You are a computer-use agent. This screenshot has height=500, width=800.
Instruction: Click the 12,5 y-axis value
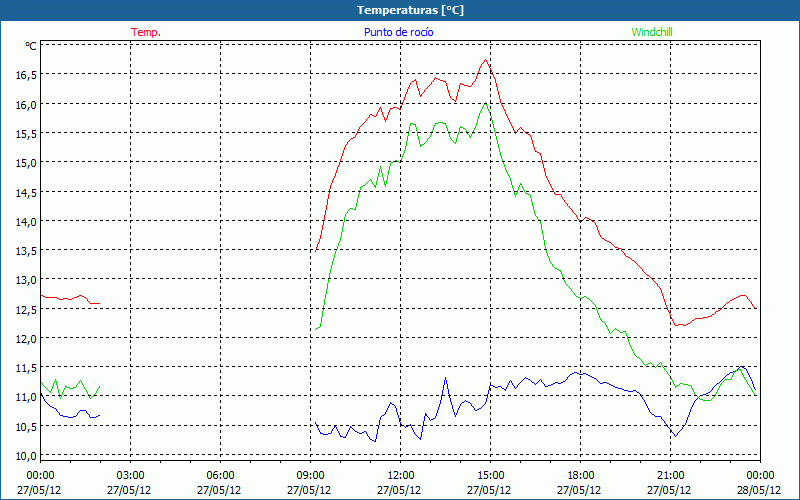(26, 310)
